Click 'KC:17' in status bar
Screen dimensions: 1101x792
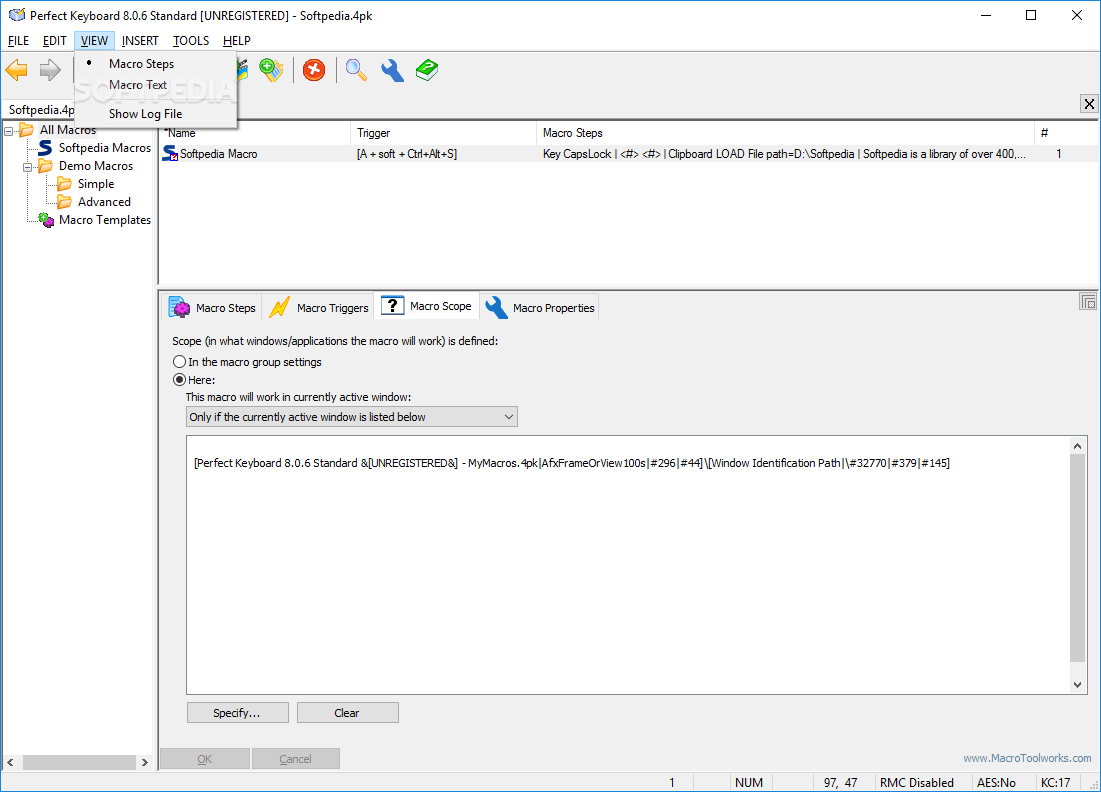pos(1055,782)
